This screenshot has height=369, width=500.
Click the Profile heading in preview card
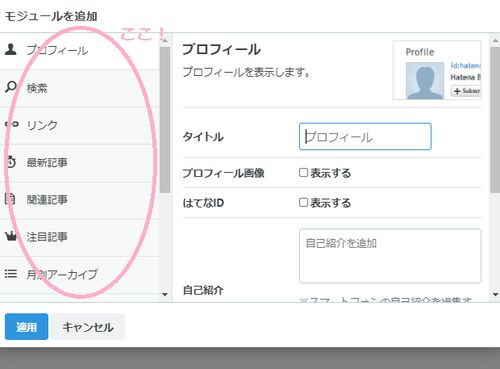pyautogui.click(x=420, y=52)
